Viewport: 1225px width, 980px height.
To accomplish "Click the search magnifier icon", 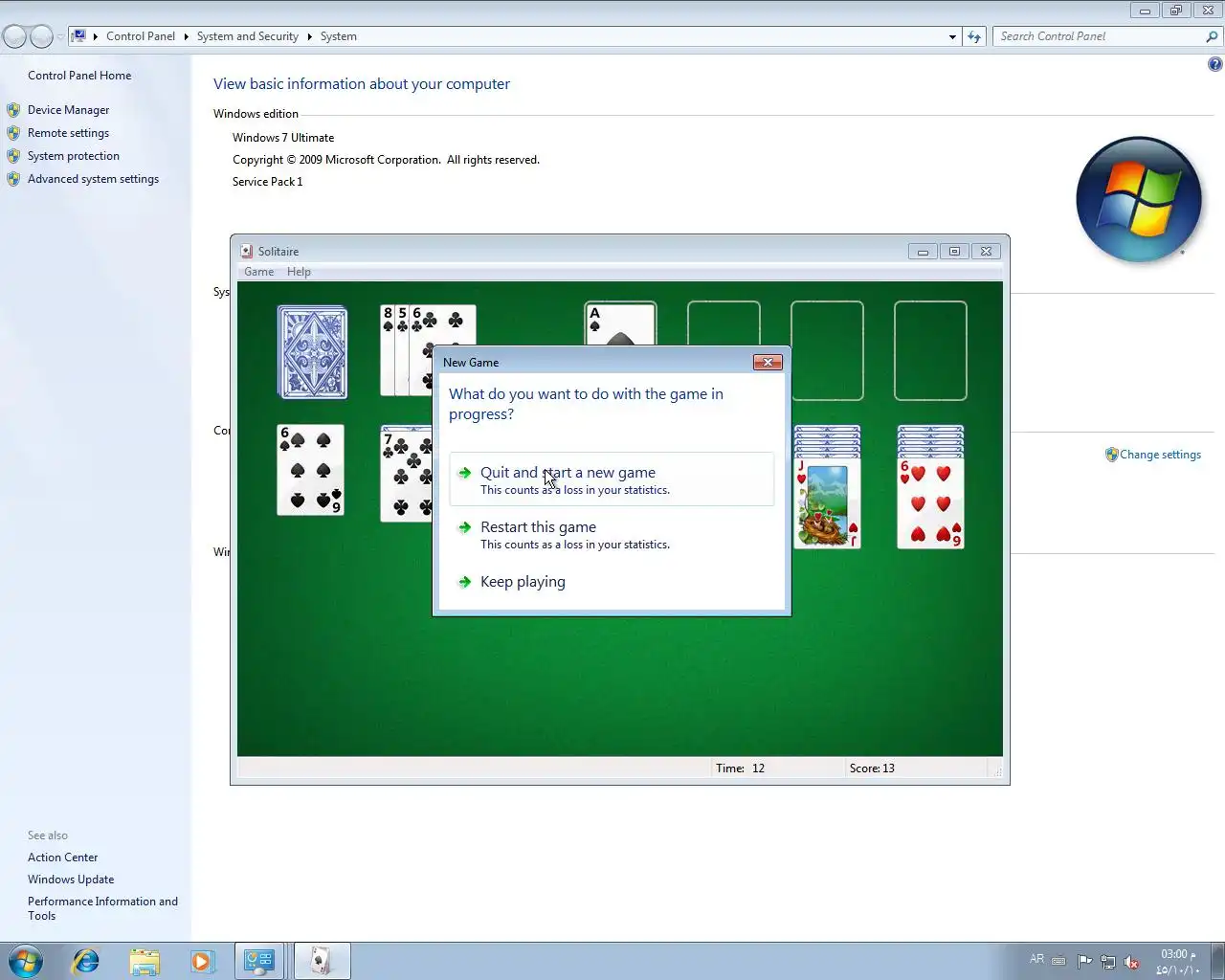I will (x=1212, y=36).
